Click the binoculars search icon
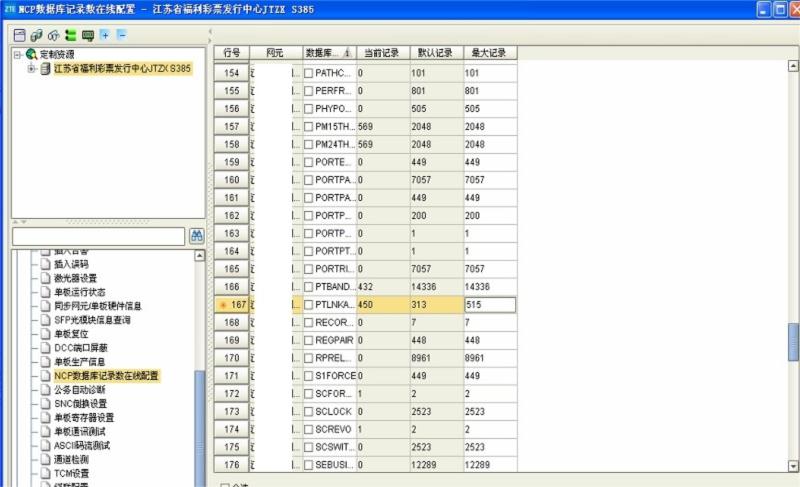800x487 pixels. tap(196, 236)
